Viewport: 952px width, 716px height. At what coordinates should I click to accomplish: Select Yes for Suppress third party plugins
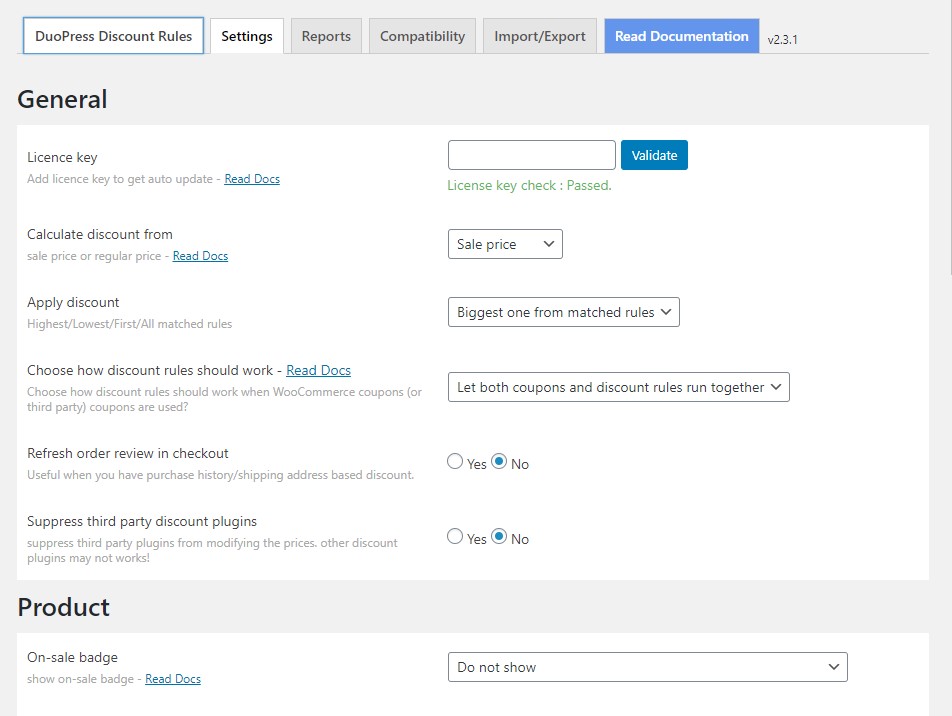(x=455, y=537)
